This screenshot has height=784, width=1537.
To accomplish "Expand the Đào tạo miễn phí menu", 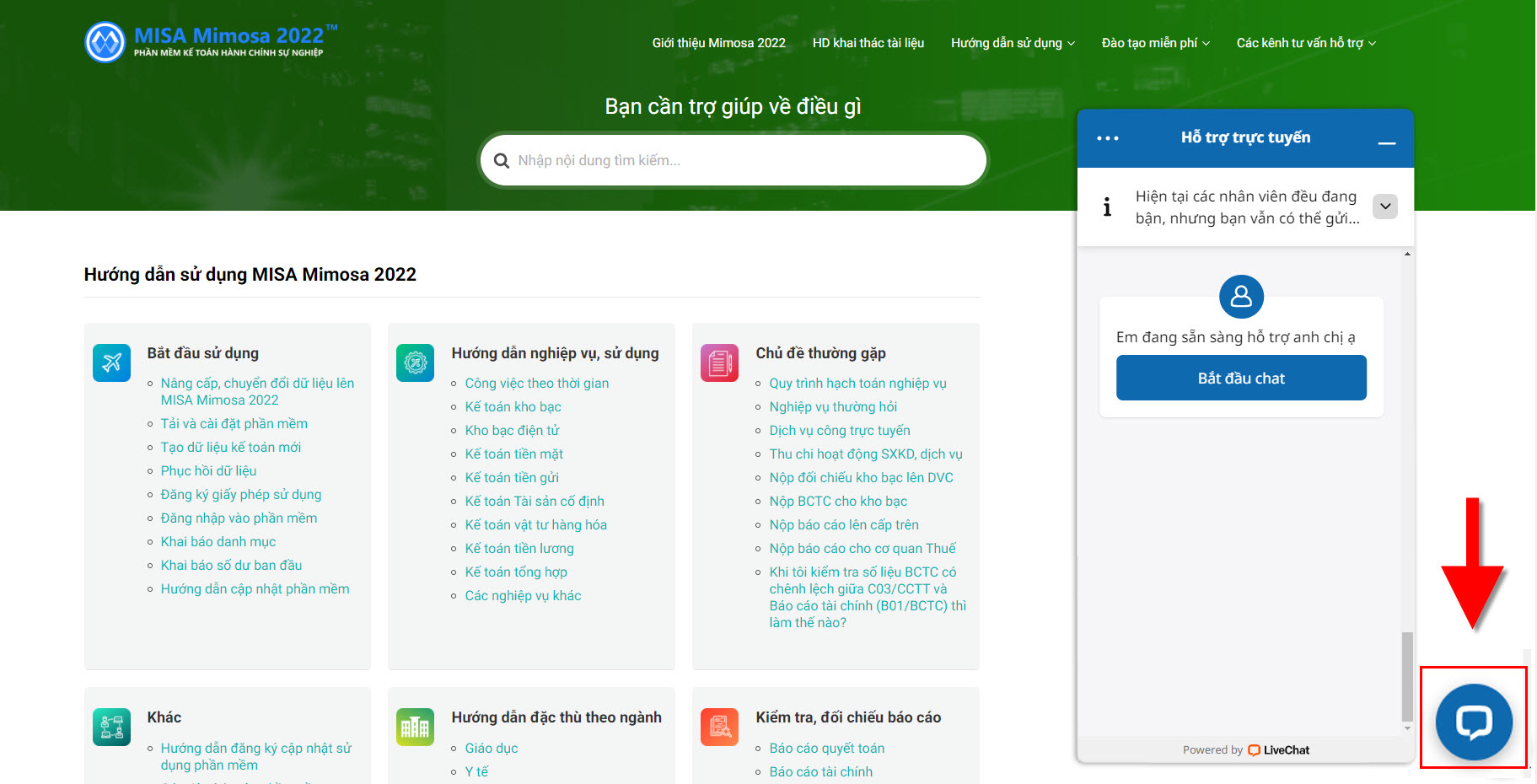I will (x=1155, y=43).
